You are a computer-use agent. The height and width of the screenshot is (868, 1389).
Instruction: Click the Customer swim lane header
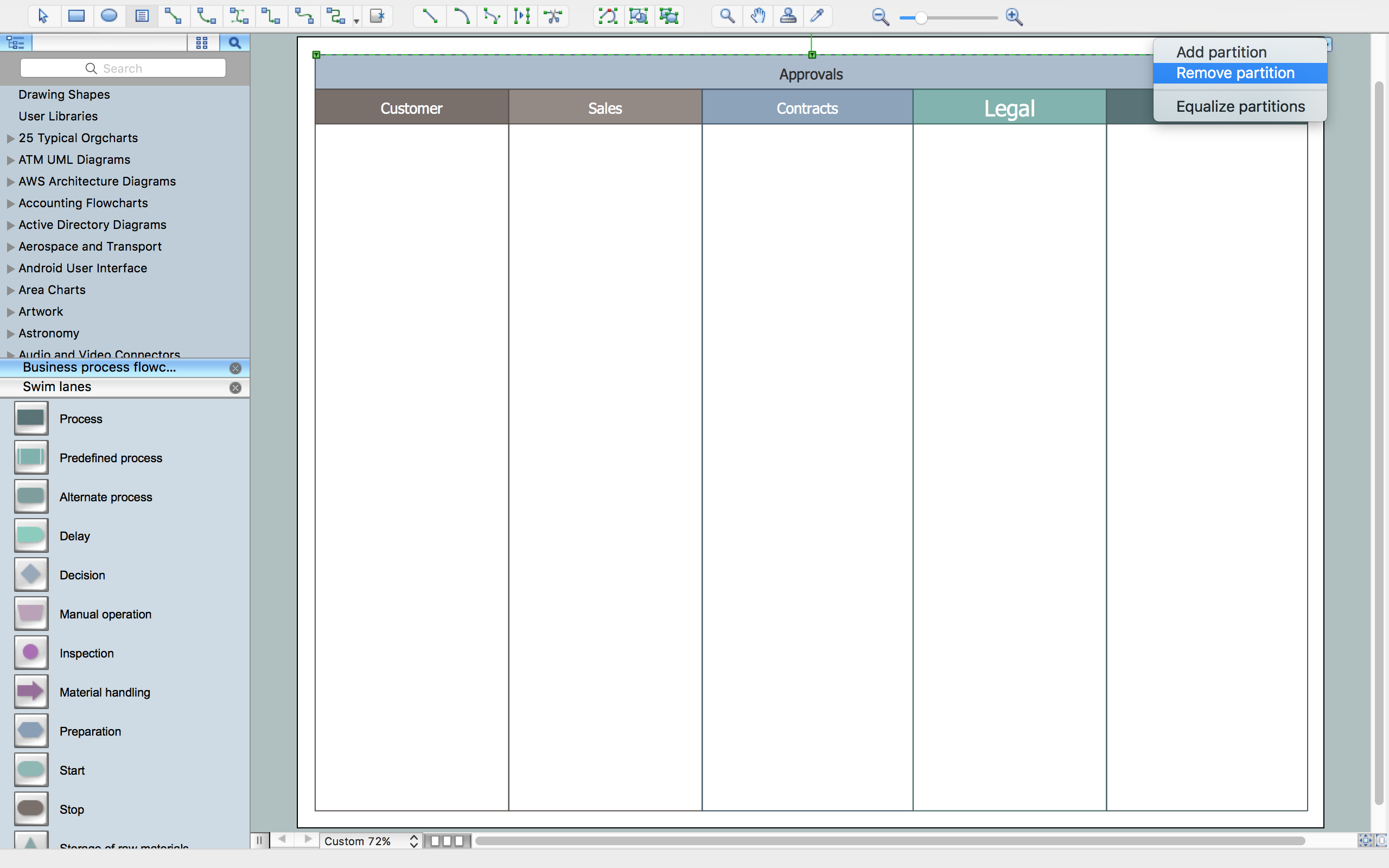(x=411, y=108)
